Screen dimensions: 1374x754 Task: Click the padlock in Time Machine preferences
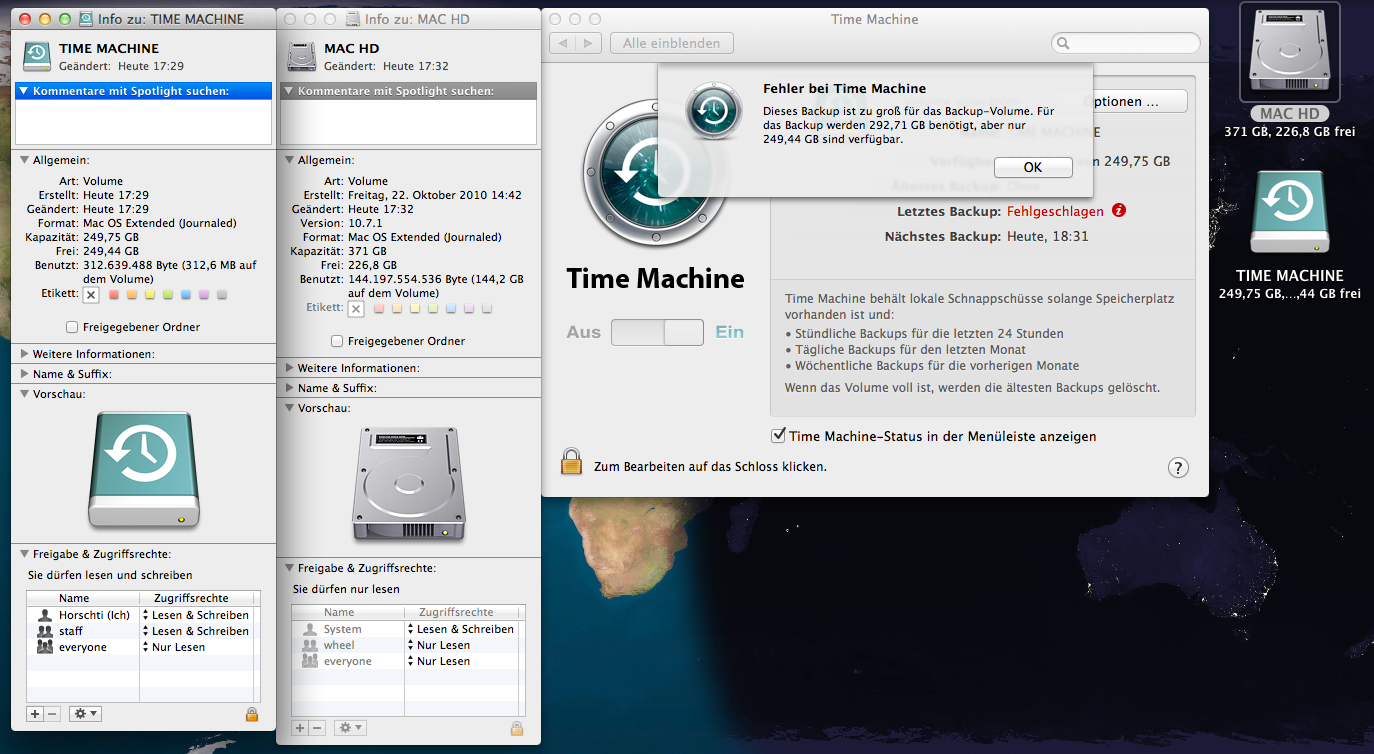coord(571,462)
